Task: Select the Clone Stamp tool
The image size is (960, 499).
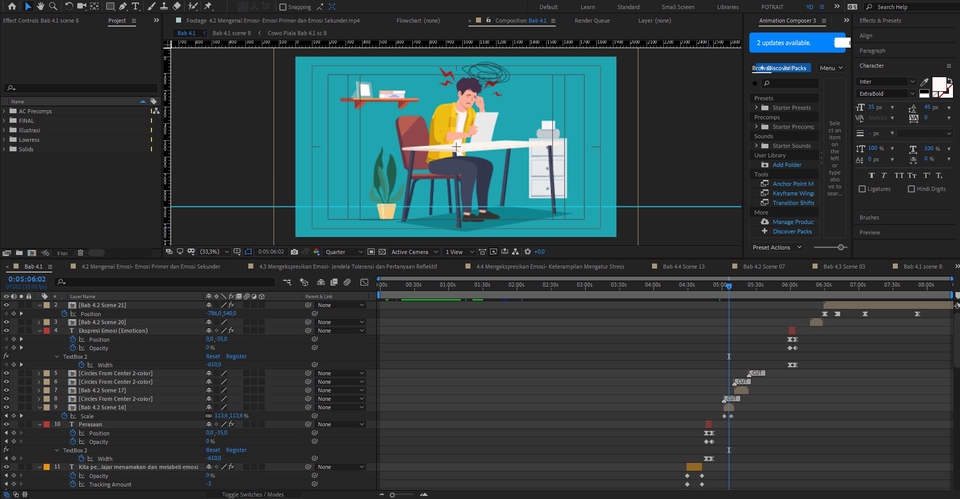Action: tap(164, 6)
